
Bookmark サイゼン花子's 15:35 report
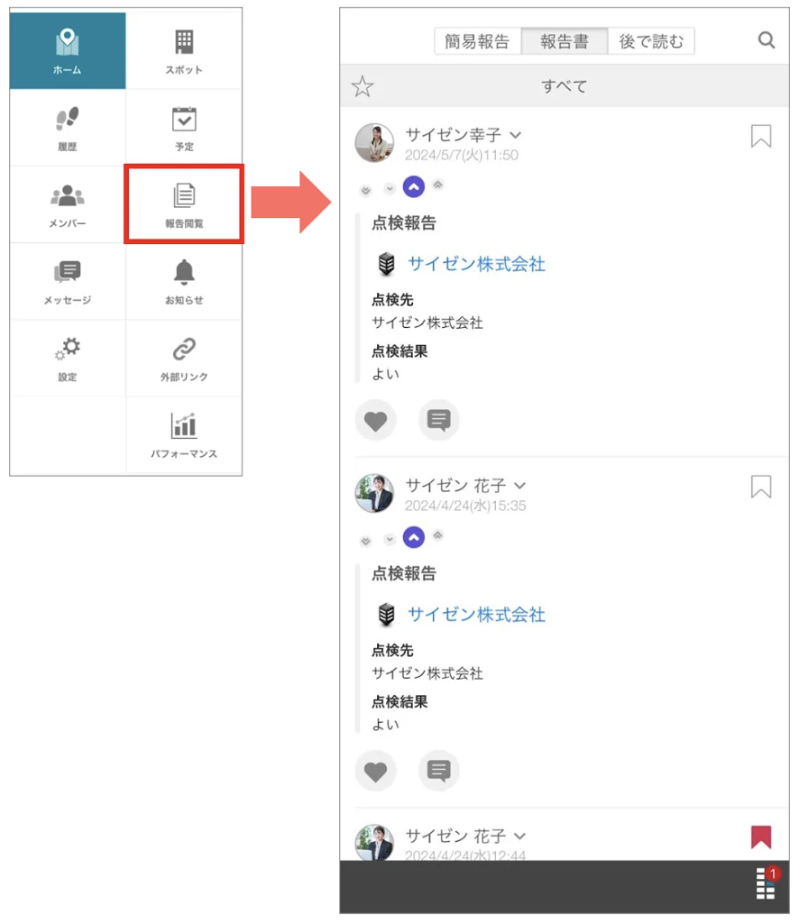(761, 487)
